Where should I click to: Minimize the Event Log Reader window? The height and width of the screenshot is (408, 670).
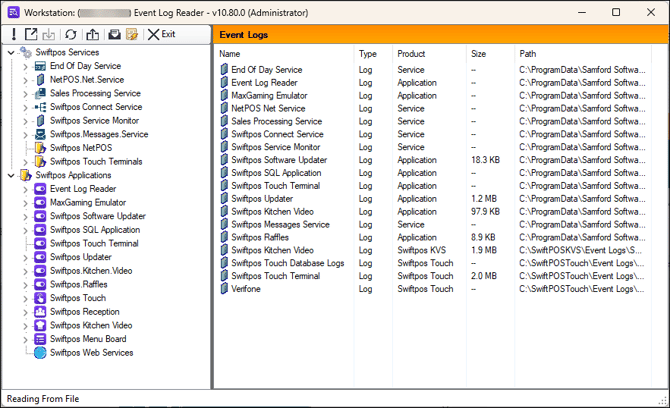(x=582, y=12)
